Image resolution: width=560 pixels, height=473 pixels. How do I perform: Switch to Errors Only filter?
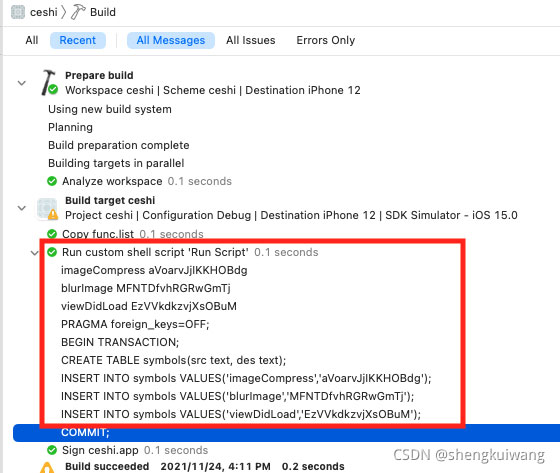pyautogui.click(x=325, y=40)
